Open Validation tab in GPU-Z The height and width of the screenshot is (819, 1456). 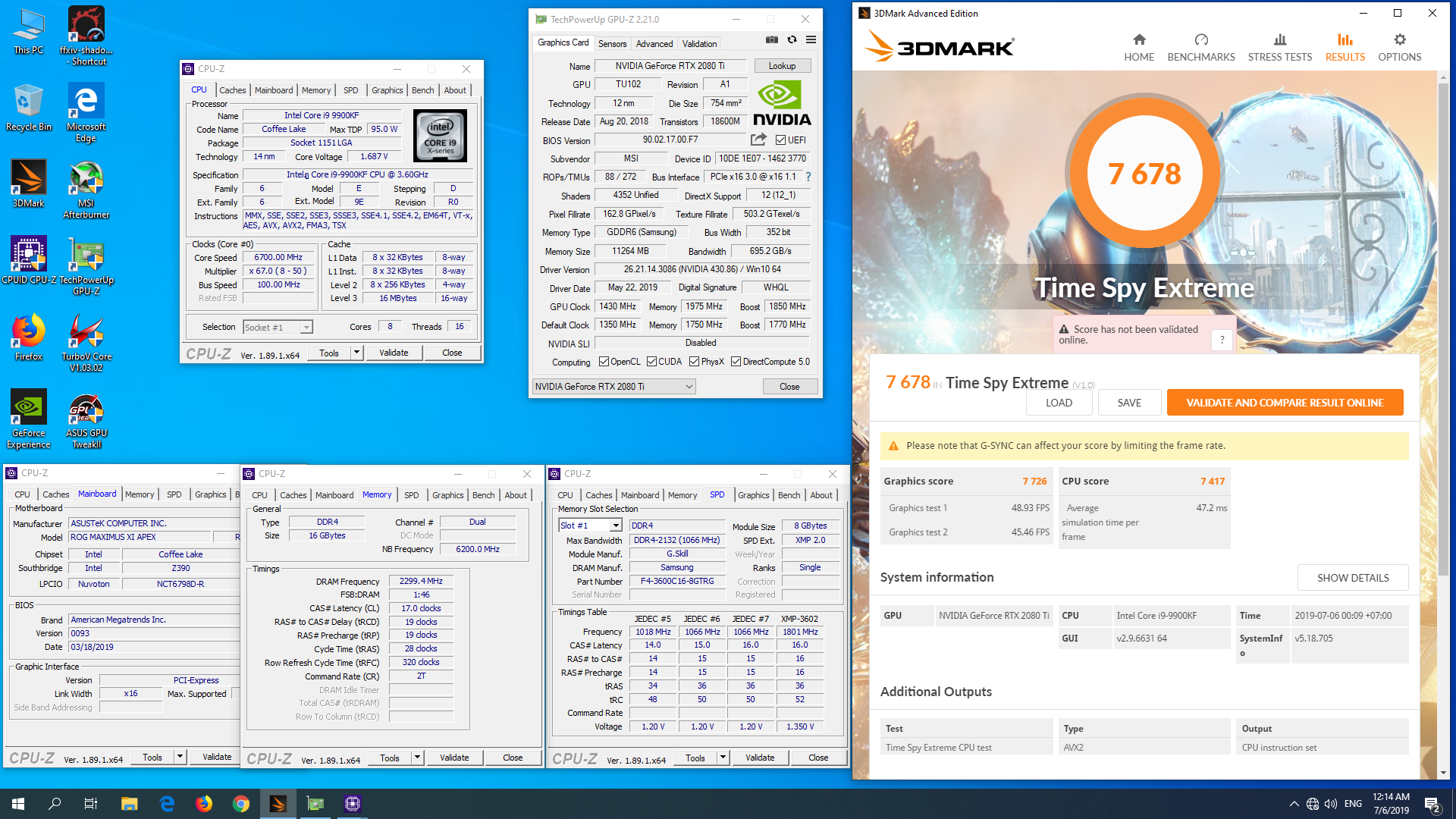pos(699,44)
